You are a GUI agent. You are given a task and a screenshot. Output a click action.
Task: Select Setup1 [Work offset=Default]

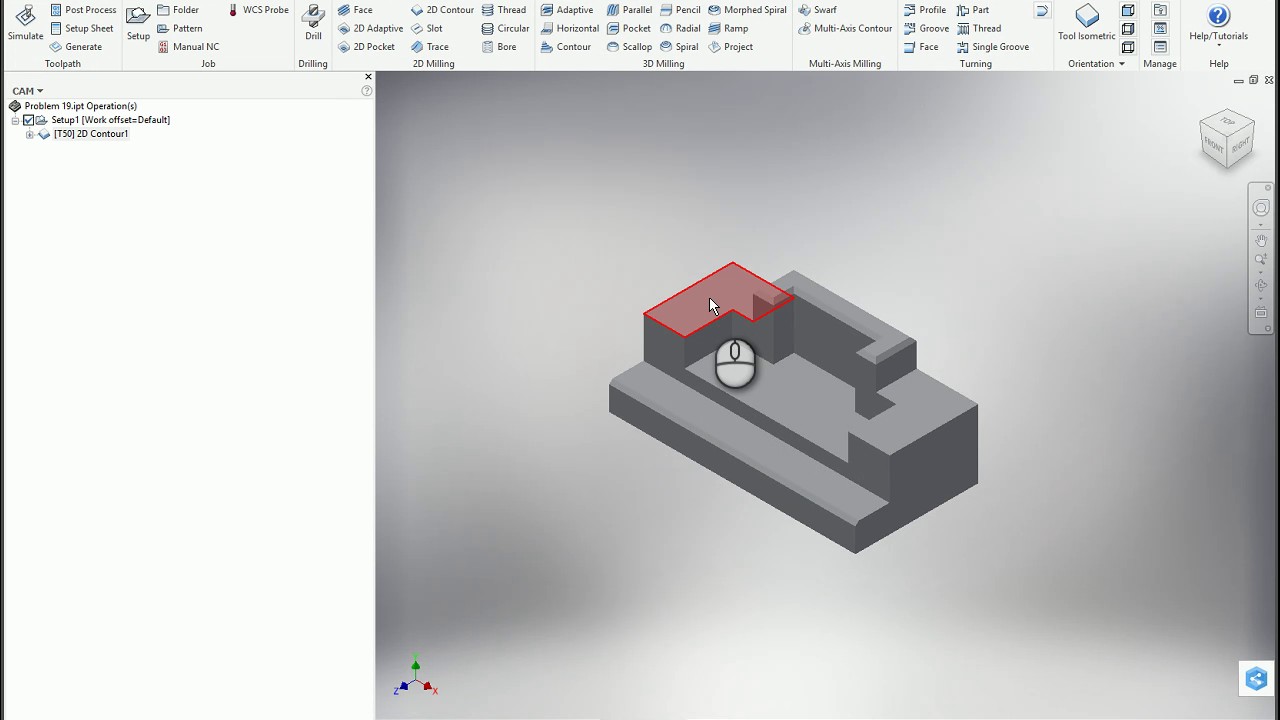[x=110, y=120]
